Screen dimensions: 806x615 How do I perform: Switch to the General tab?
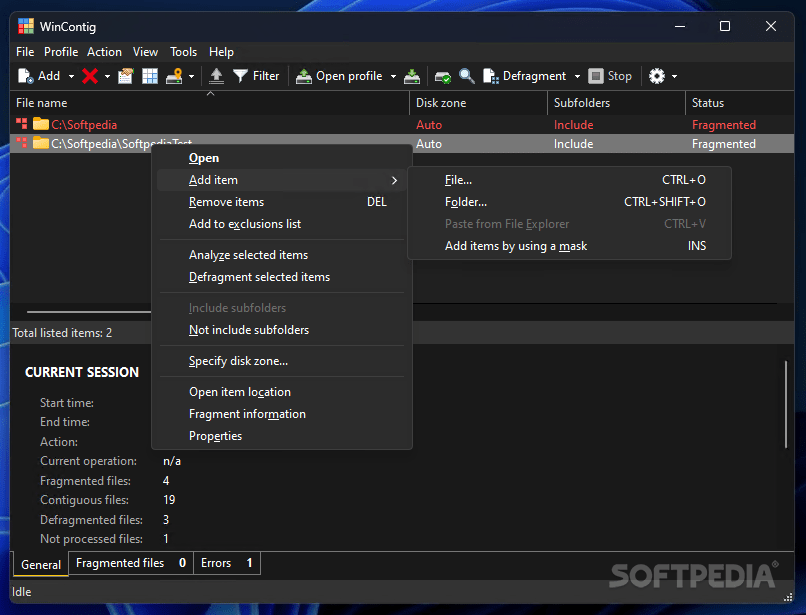click(41, 564)
